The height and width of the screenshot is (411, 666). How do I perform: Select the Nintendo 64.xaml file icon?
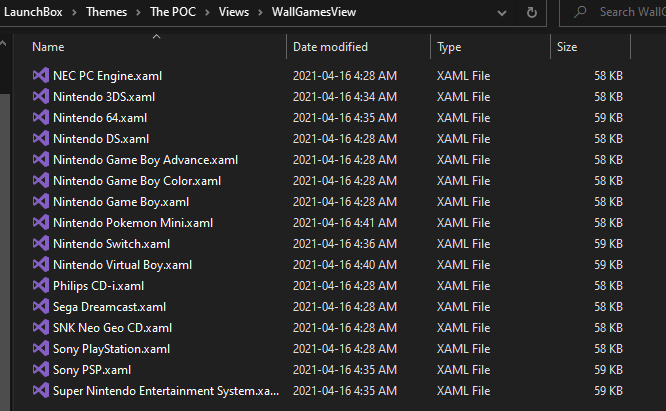pos(41,118)
